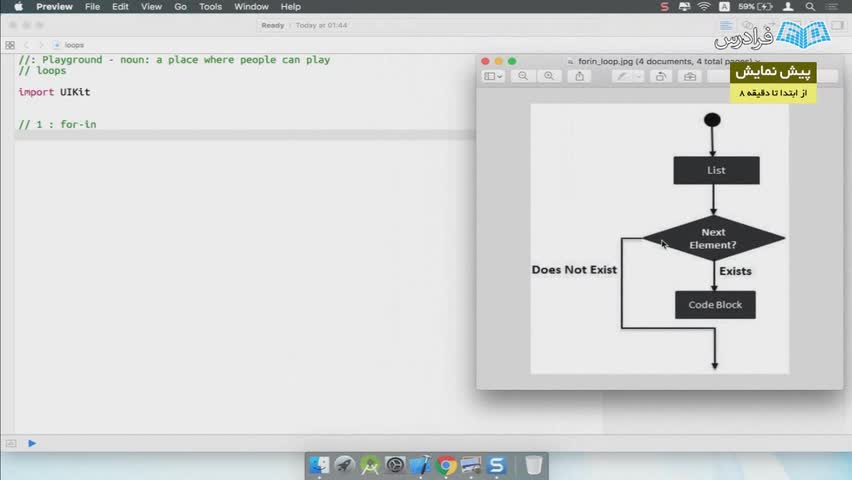Open Google Chrome from the Dock
852x480 pixels.
click(446, 465)
